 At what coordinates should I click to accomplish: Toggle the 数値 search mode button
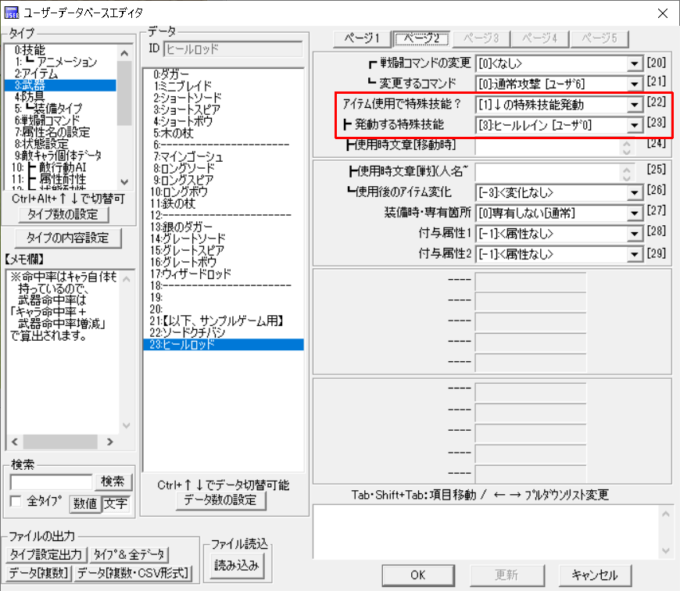coord(84,503)
